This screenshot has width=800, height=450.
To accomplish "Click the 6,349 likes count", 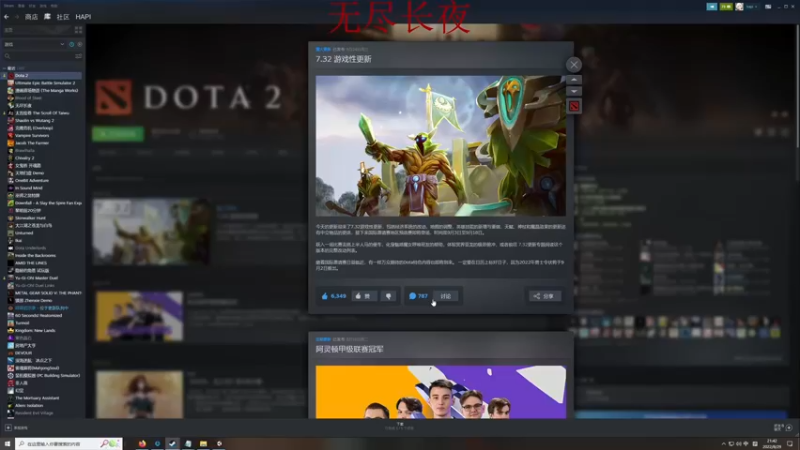I will (x=338, y=296).
